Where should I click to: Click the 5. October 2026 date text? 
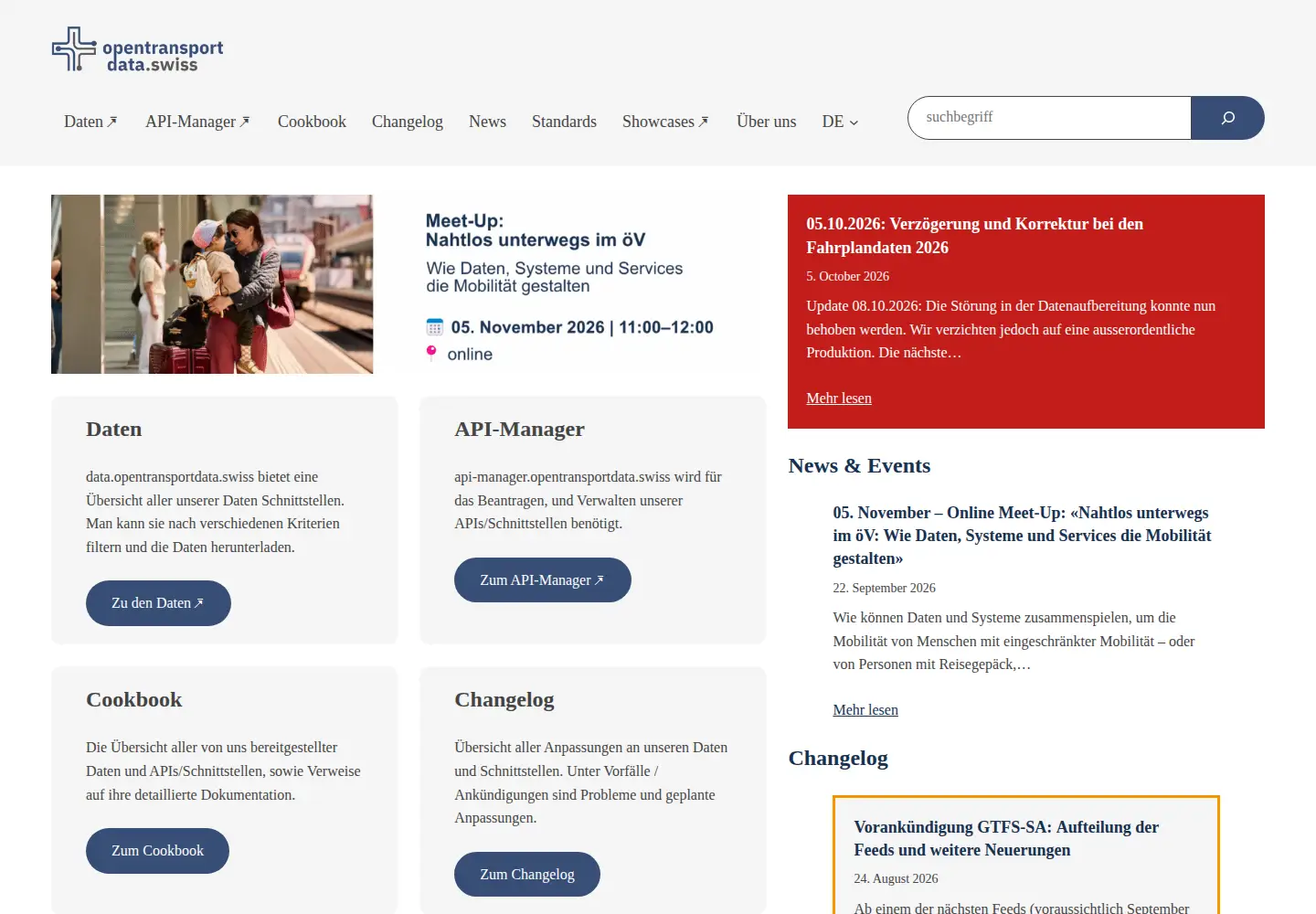pyautogui.click(x=847, y=276)
